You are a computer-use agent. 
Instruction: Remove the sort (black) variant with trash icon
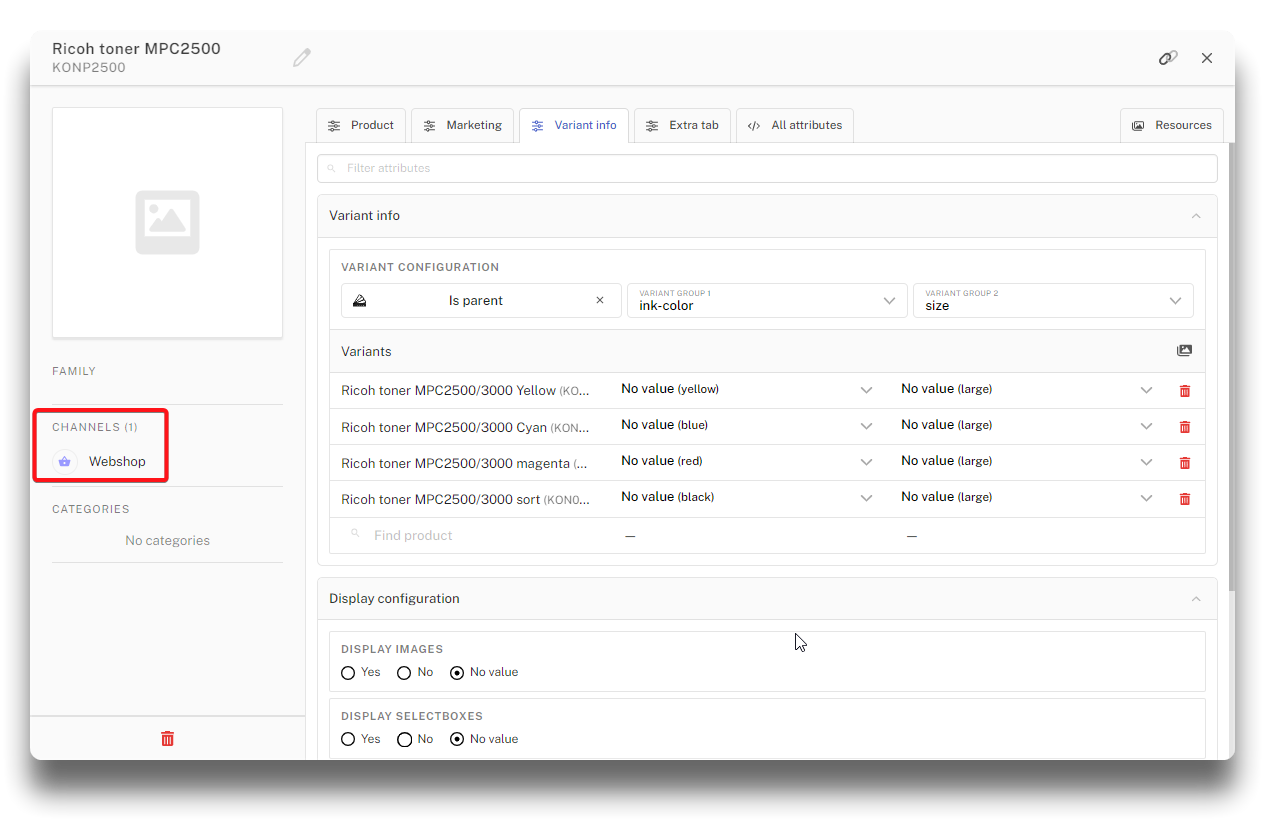coord(1184,499)
